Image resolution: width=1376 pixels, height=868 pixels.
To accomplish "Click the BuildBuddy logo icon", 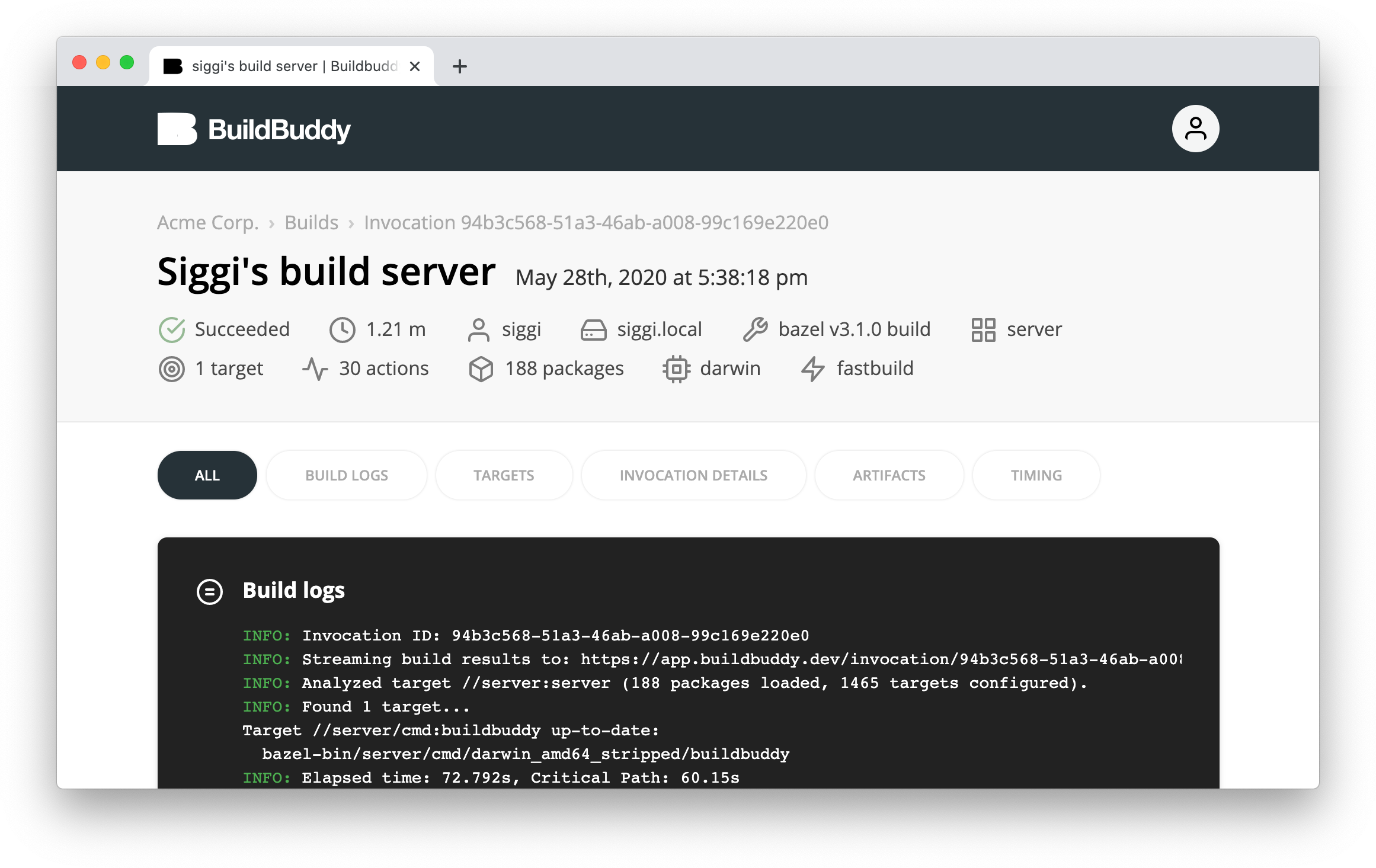I will [177, 129].
